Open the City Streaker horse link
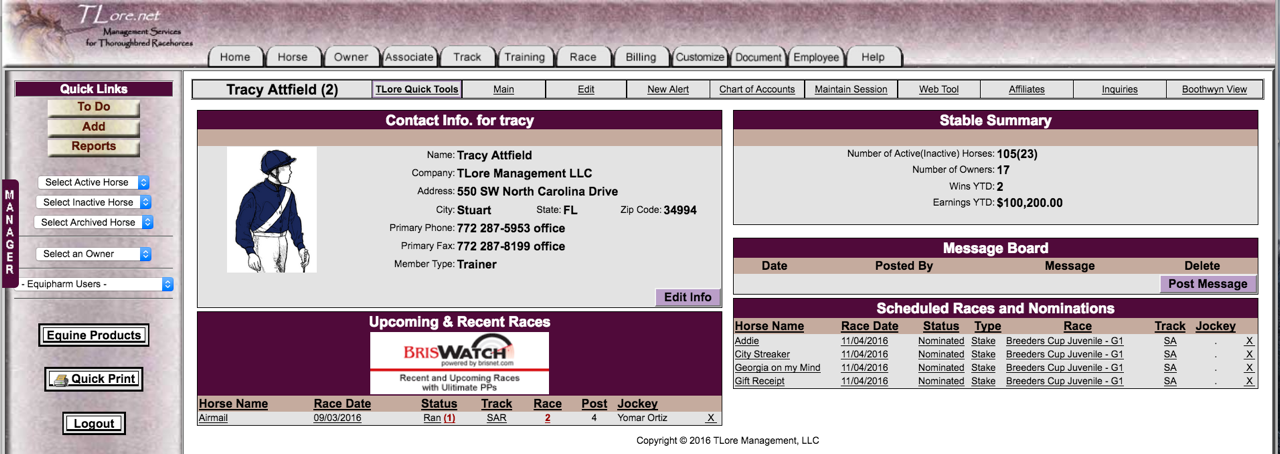The image size is (1280, 454). (x=762, y=354)
